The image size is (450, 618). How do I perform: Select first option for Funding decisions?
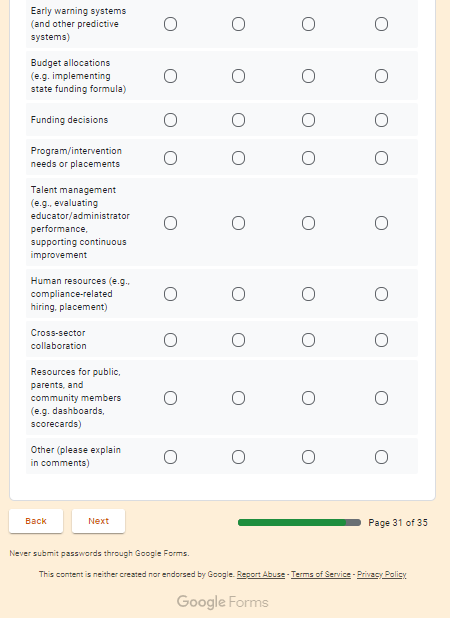170,120
